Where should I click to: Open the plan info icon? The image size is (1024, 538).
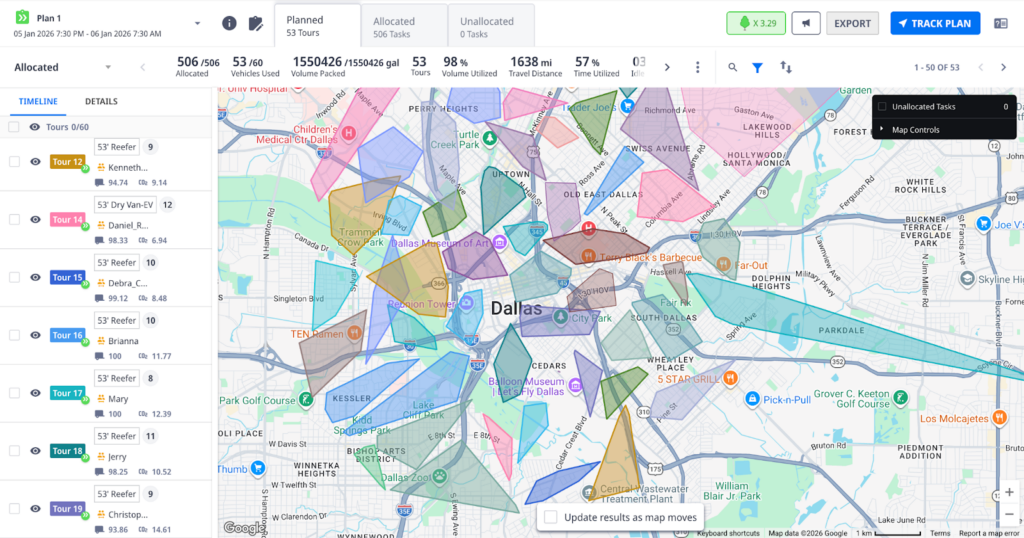pyautogui.click(x=229, y=23)
